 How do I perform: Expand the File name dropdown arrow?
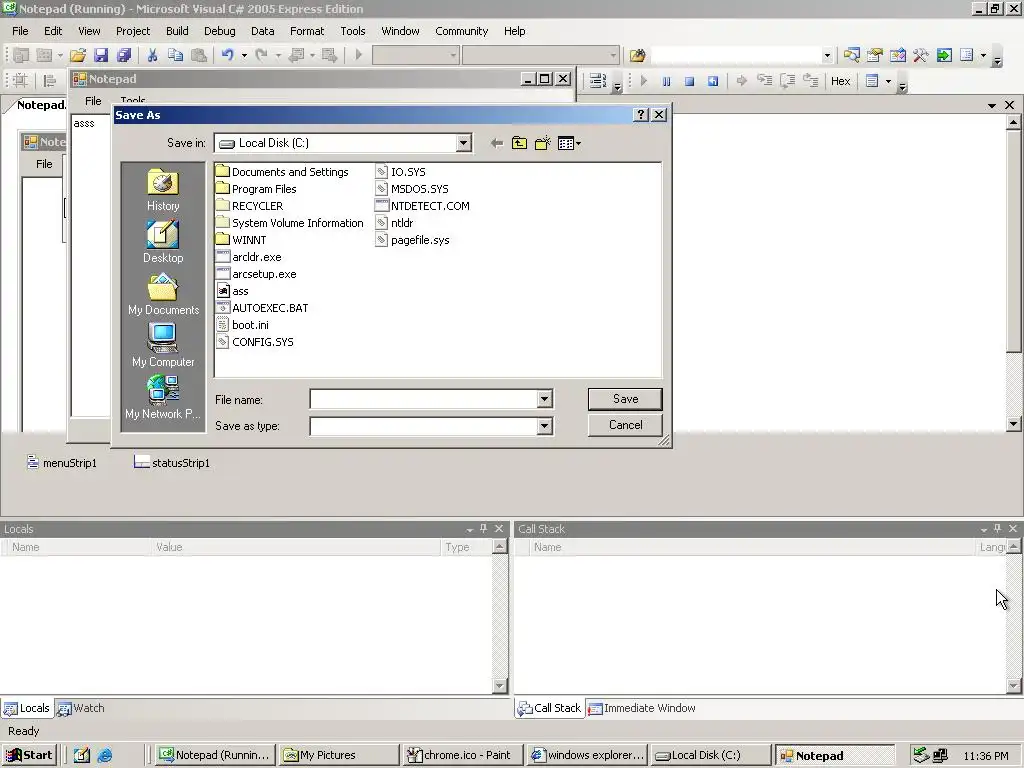[544, 399]
